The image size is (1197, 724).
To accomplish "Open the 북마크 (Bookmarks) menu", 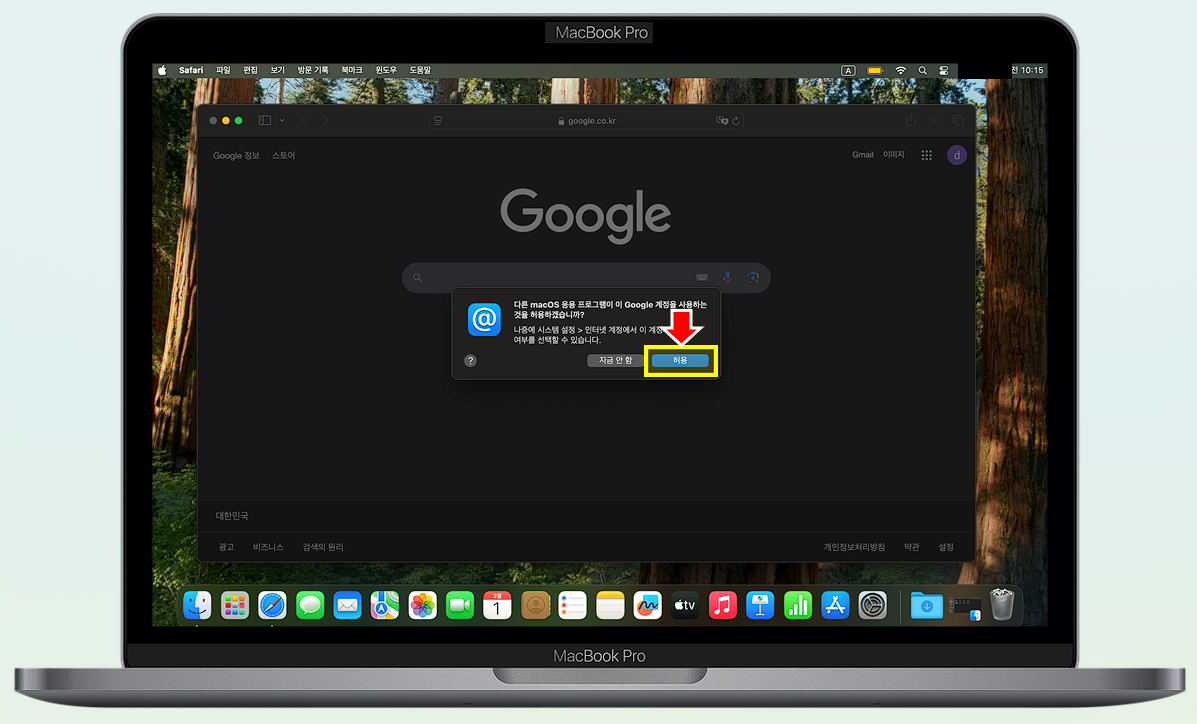I will click(352, 70).
